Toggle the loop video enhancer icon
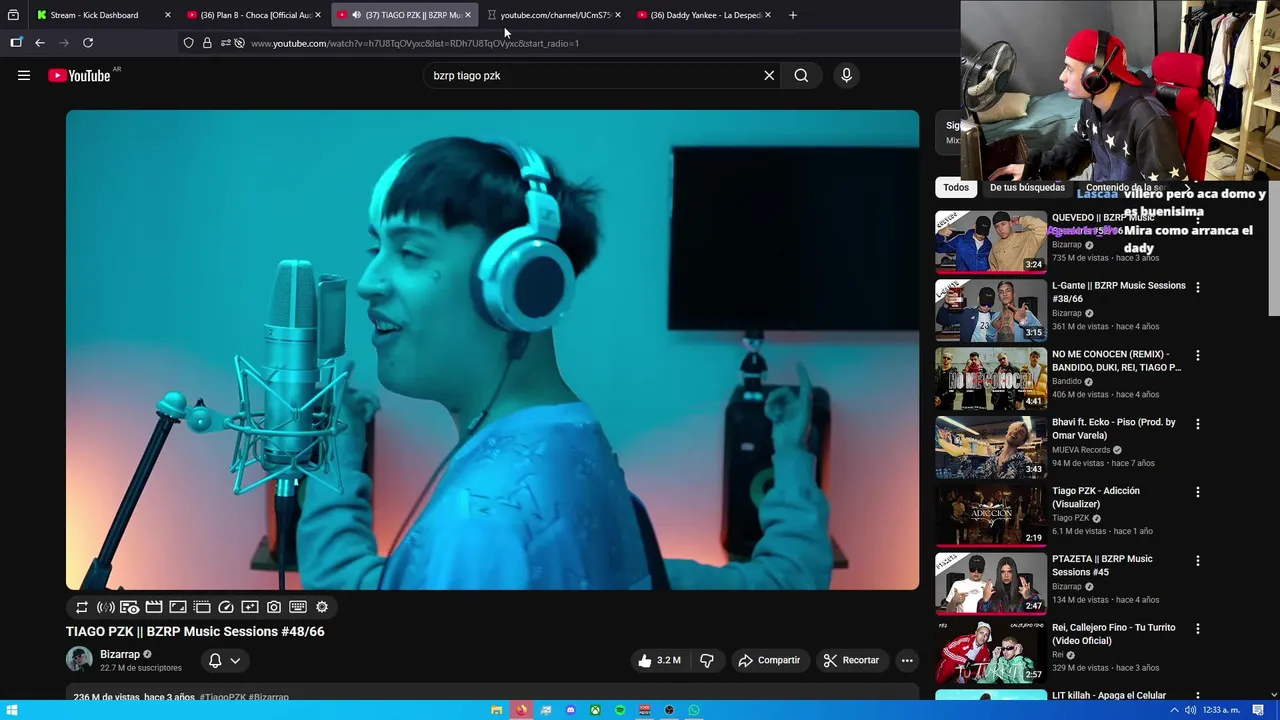Screen dimensions: 1280x720 [x=82, y=607]
